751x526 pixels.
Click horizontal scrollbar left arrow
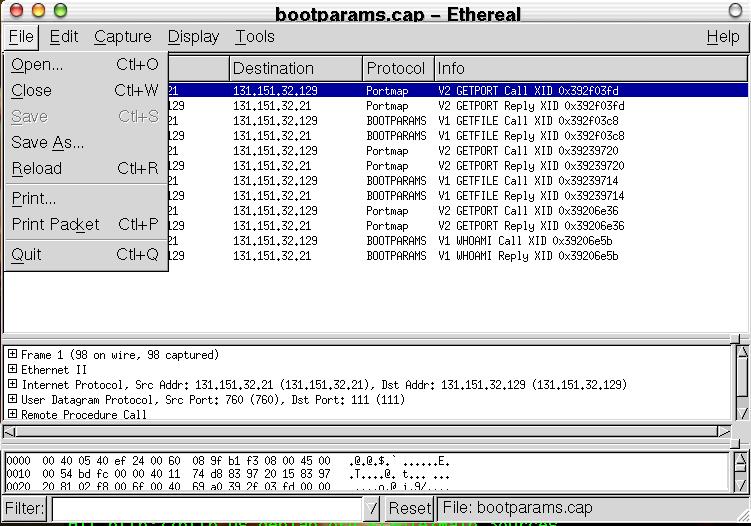click(x=10, y=432)
